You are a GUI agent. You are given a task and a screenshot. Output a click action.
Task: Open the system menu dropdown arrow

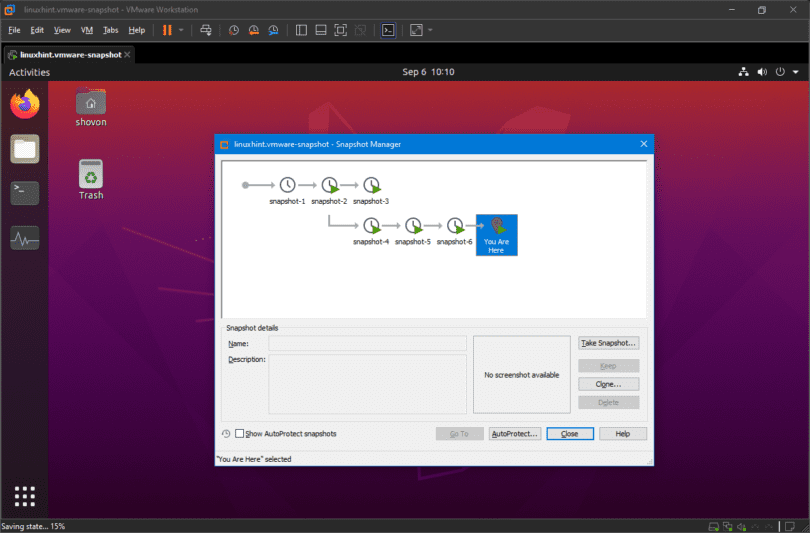tap(796, 72)
